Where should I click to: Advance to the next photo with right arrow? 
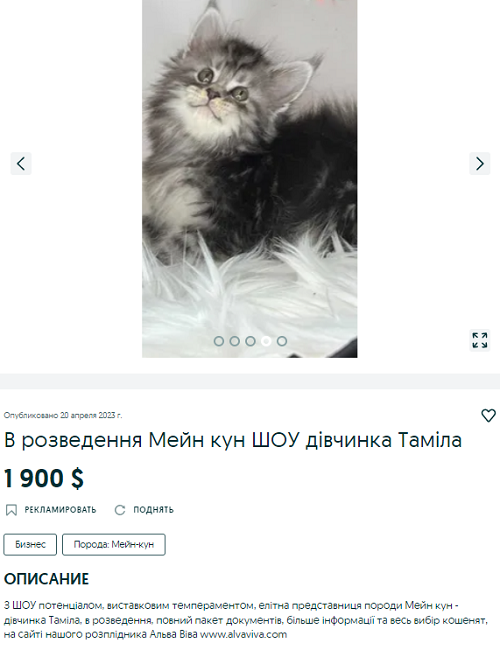(480, 163)
